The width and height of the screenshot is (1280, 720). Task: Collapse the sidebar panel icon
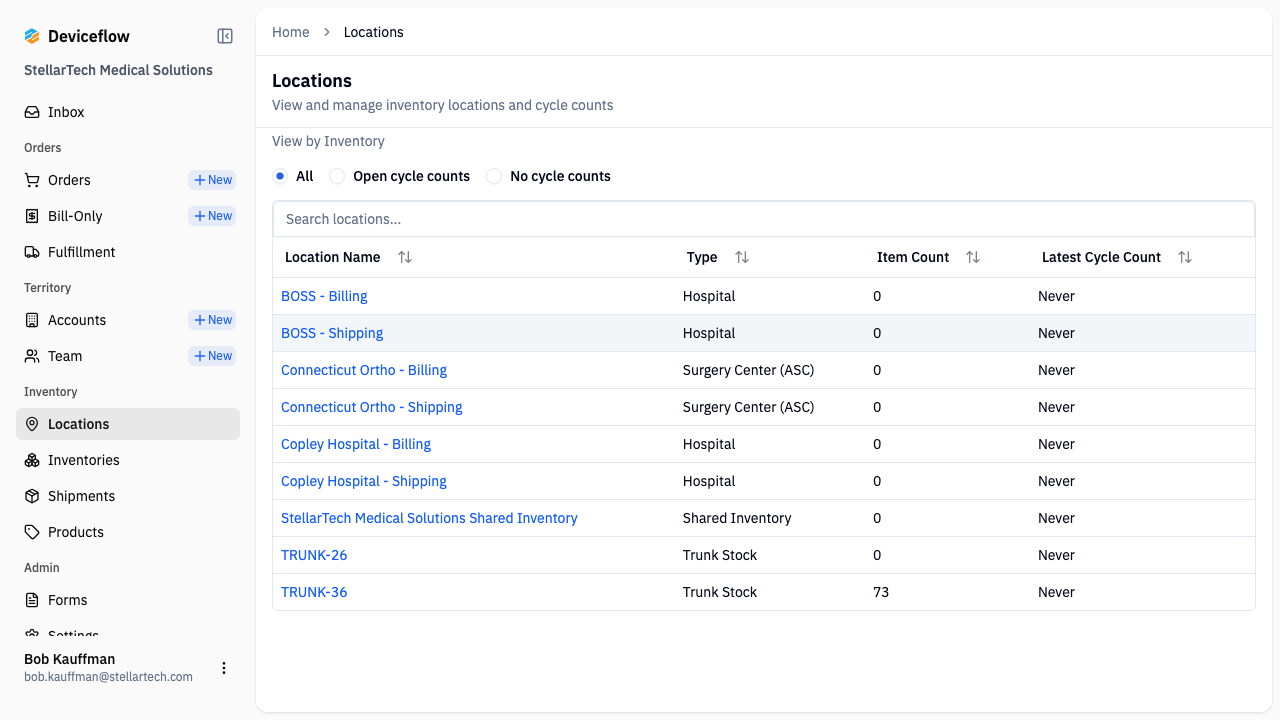point(225,36)
